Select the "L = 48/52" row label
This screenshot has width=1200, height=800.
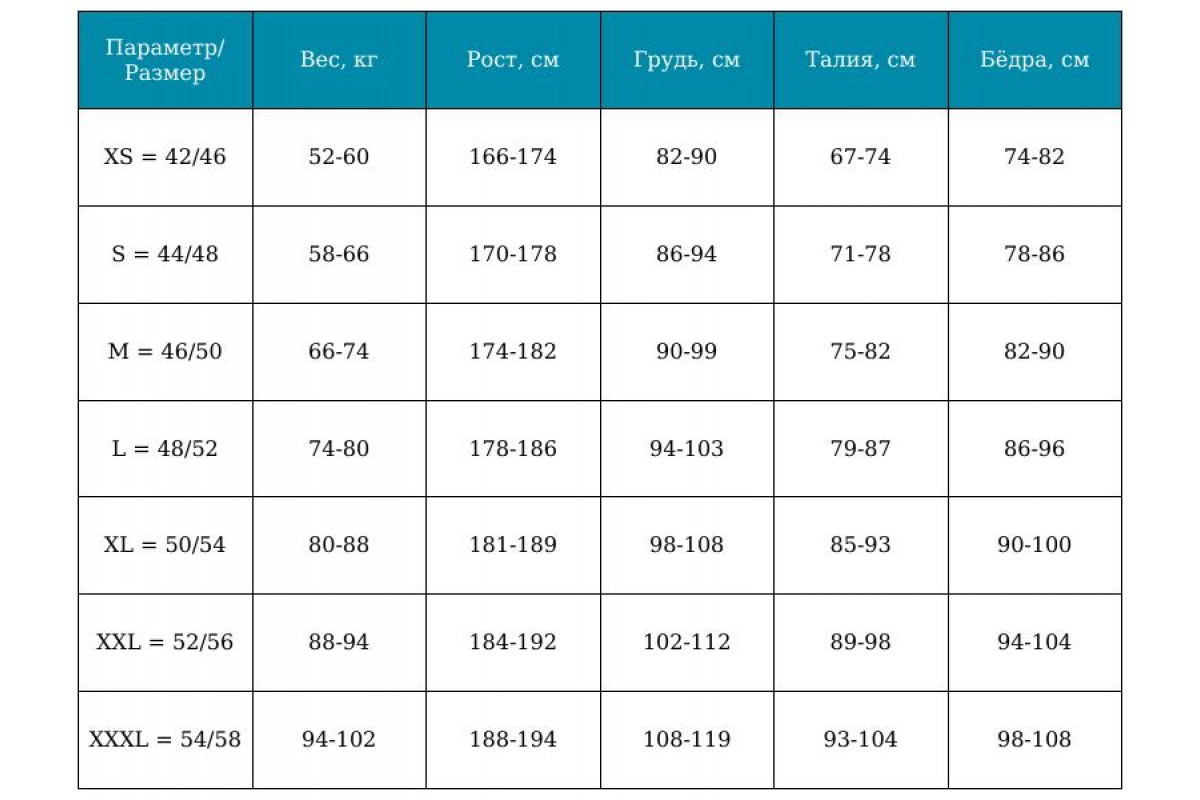click(x=165, y=448)
